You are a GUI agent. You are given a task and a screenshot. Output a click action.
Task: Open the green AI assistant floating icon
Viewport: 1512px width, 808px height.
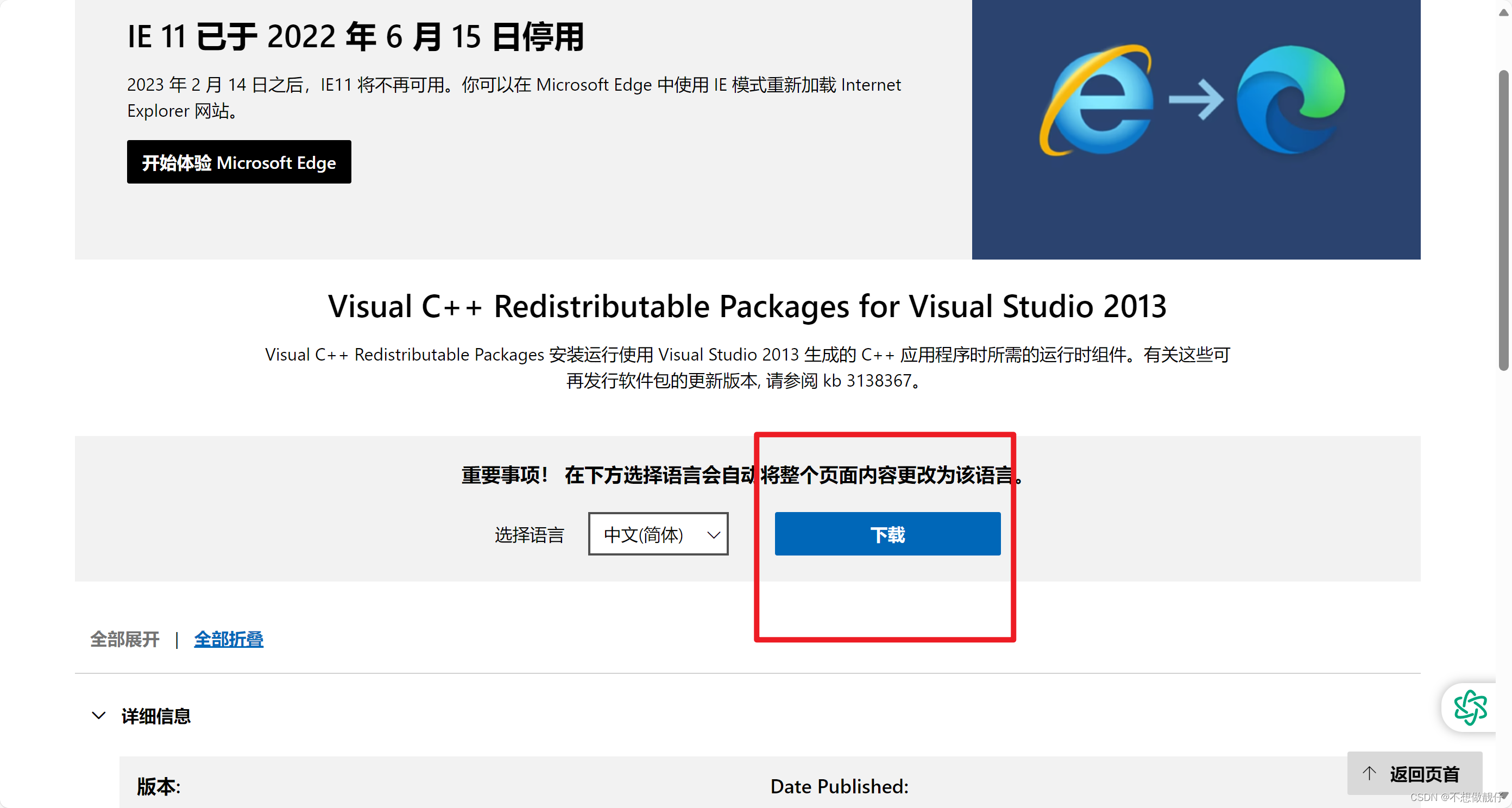click(x=1470, y=708)
